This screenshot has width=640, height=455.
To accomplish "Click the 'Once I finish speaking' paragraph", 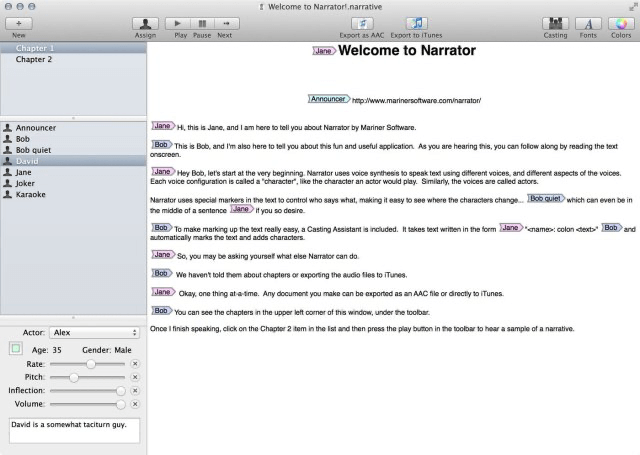I will point(362,329).
